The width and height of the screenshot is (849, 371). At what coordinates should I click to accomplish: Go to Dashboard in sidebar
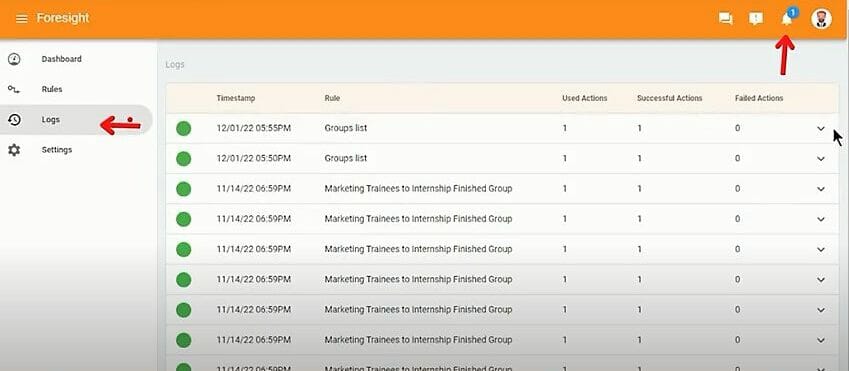click(x=62, y=59)
